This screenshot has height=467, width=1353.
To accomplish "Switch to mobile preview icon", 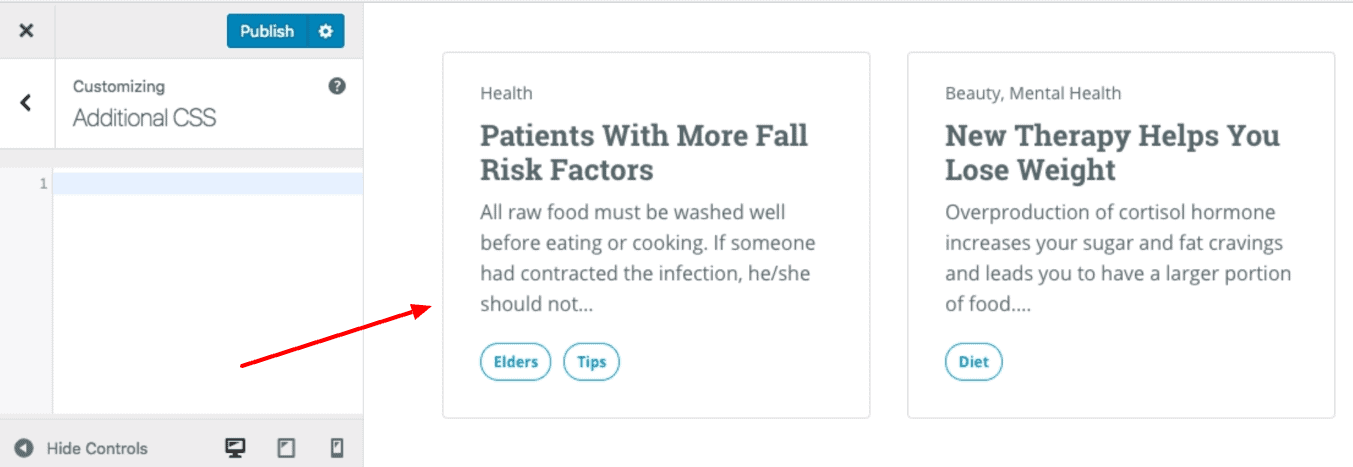I will tap(337, 448).
